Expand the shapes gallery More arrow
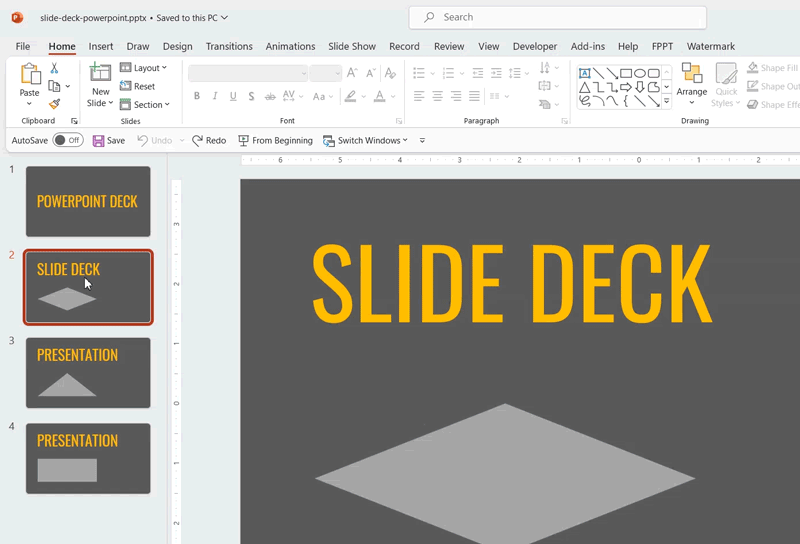The image size is (800, 544). 666,102
